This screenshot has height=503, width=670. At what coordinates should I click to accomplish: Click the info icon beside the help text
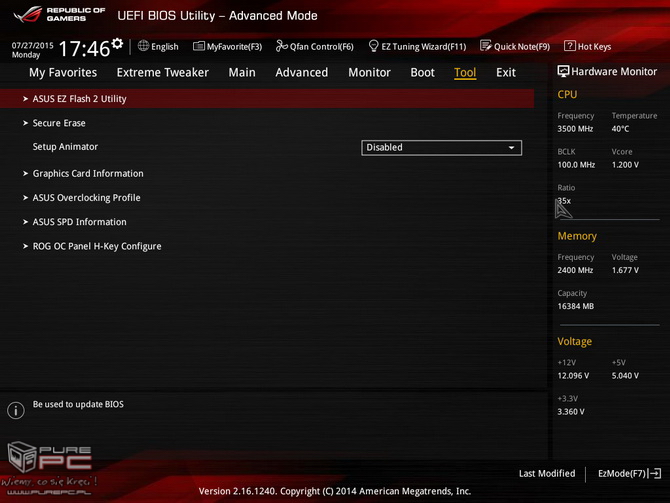tap(16, 410)
